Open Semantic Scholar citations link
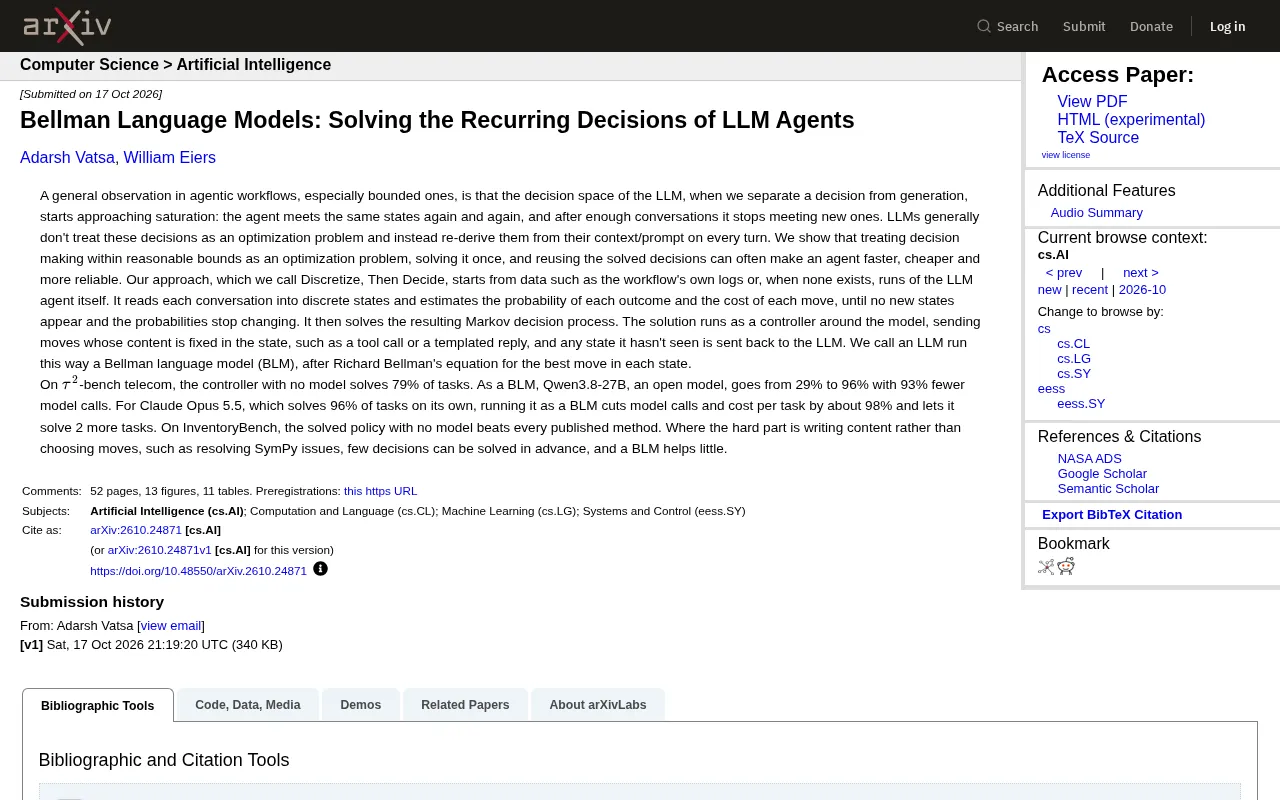The height and width of the screenshot is (800, 1280). pos(1108,489)
